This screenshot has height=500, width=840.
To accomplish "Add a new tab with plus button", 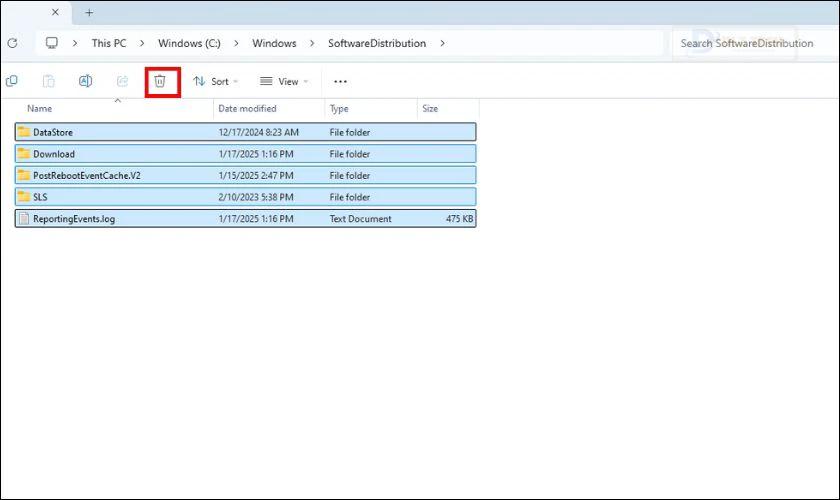I will (89, 12).
